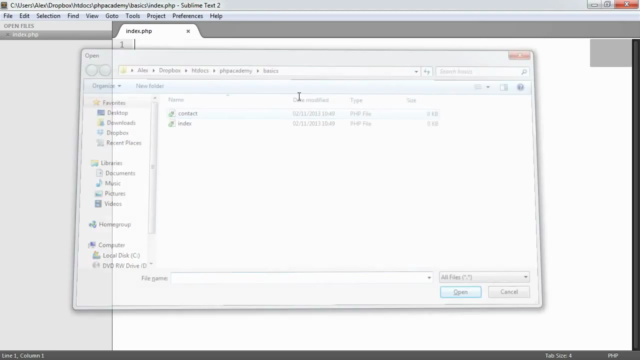Select Libraries in navigation pane
The image size is (640, 360).
coord(111,163)
